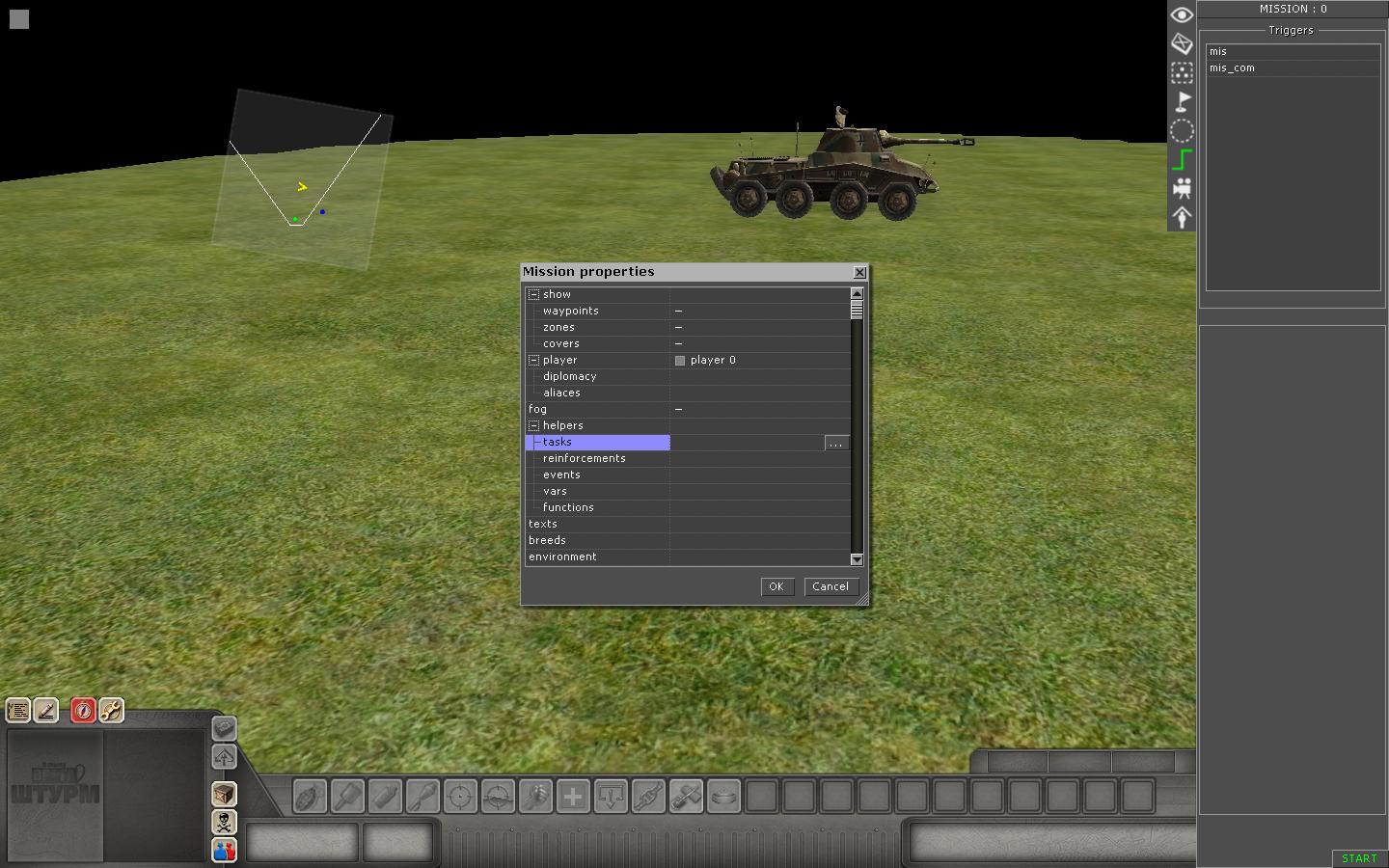Select the movie camera tool
The height and width of the screenshot is (868, 1389).
(x=1182, y=188)
